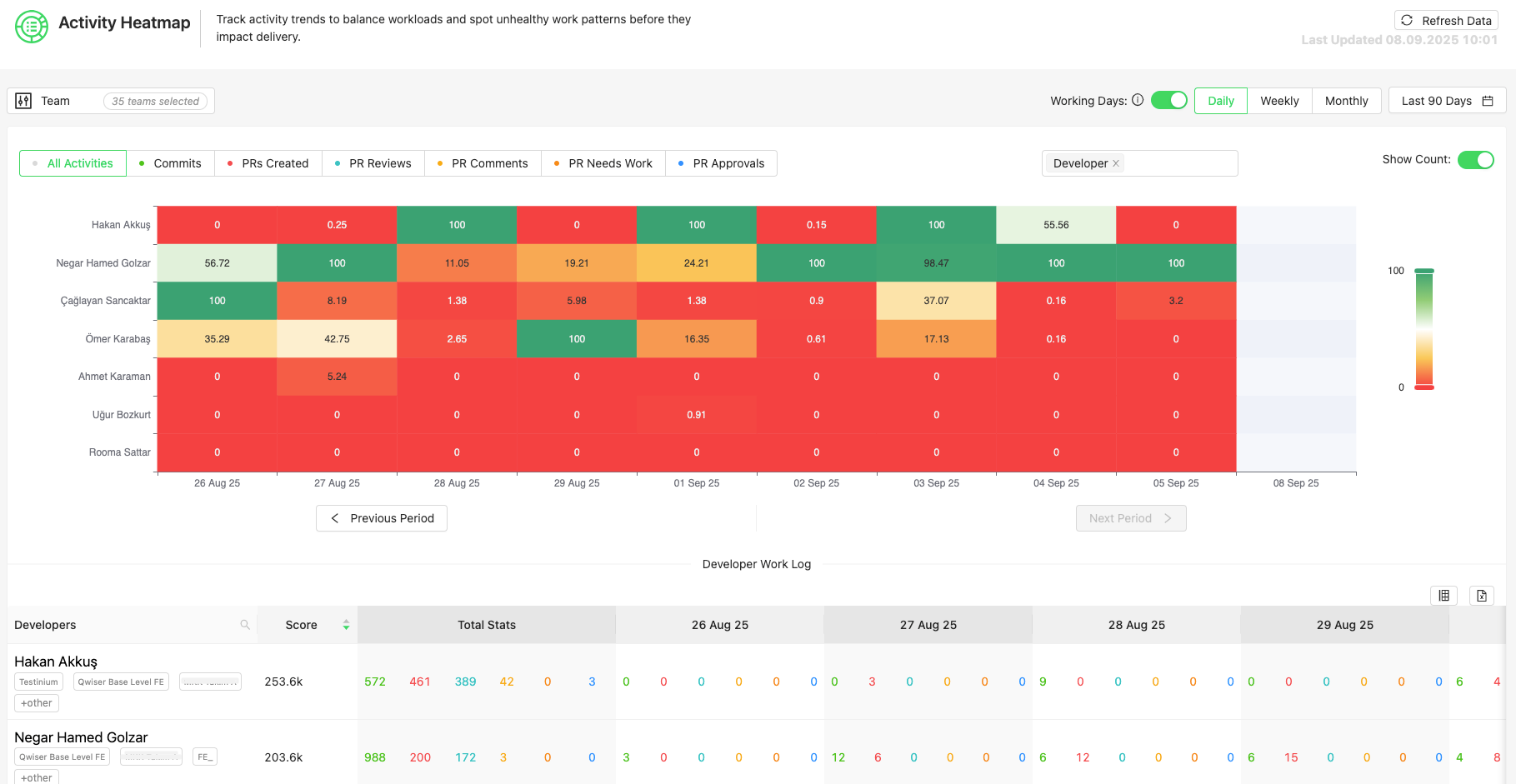Screen dimensions: 1516x784
Task: Click the export file icon above table
Action: (1482, 595)
